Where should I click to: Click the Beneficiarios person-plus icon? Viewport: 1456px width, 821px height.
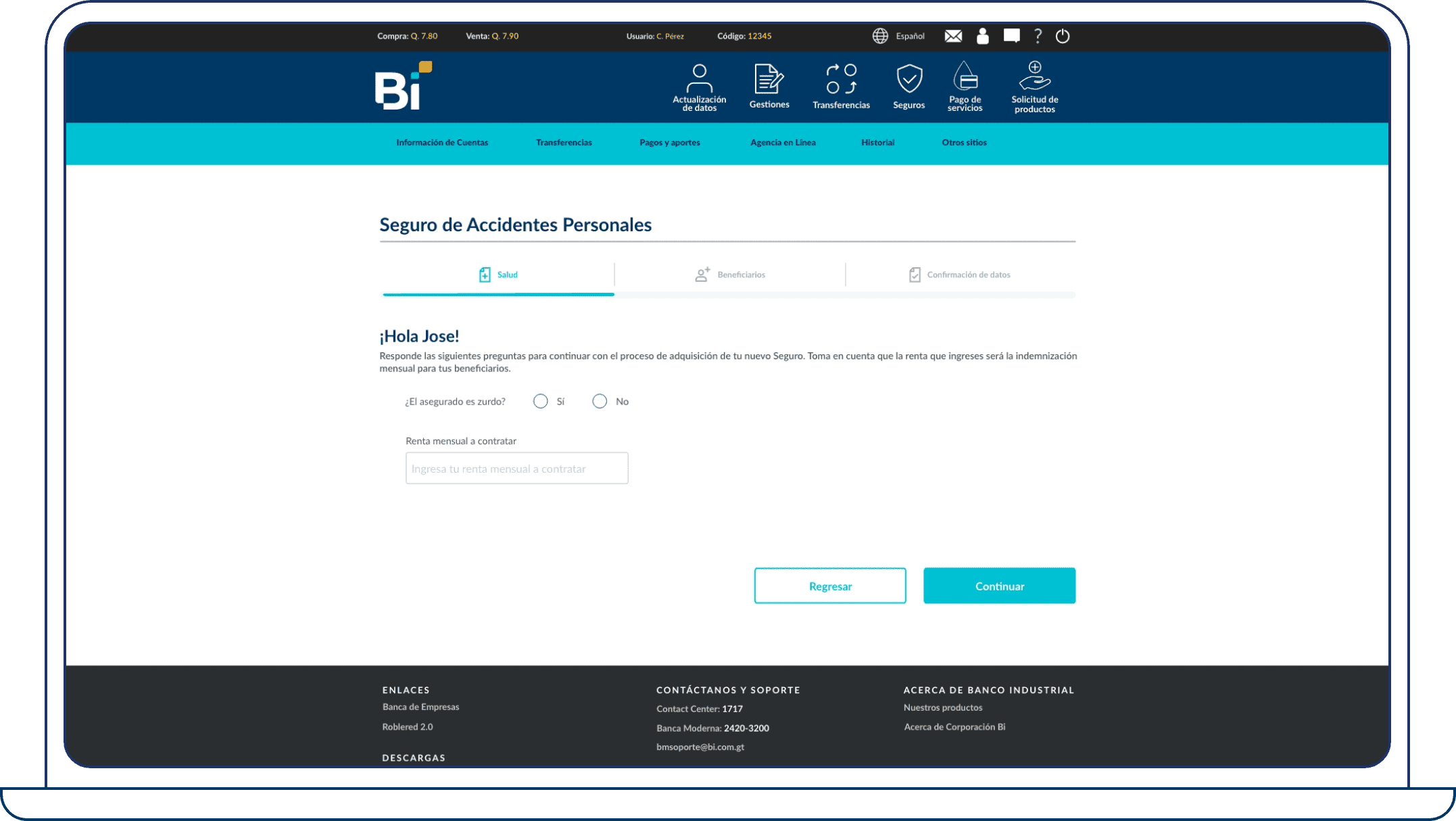[702, 275]
